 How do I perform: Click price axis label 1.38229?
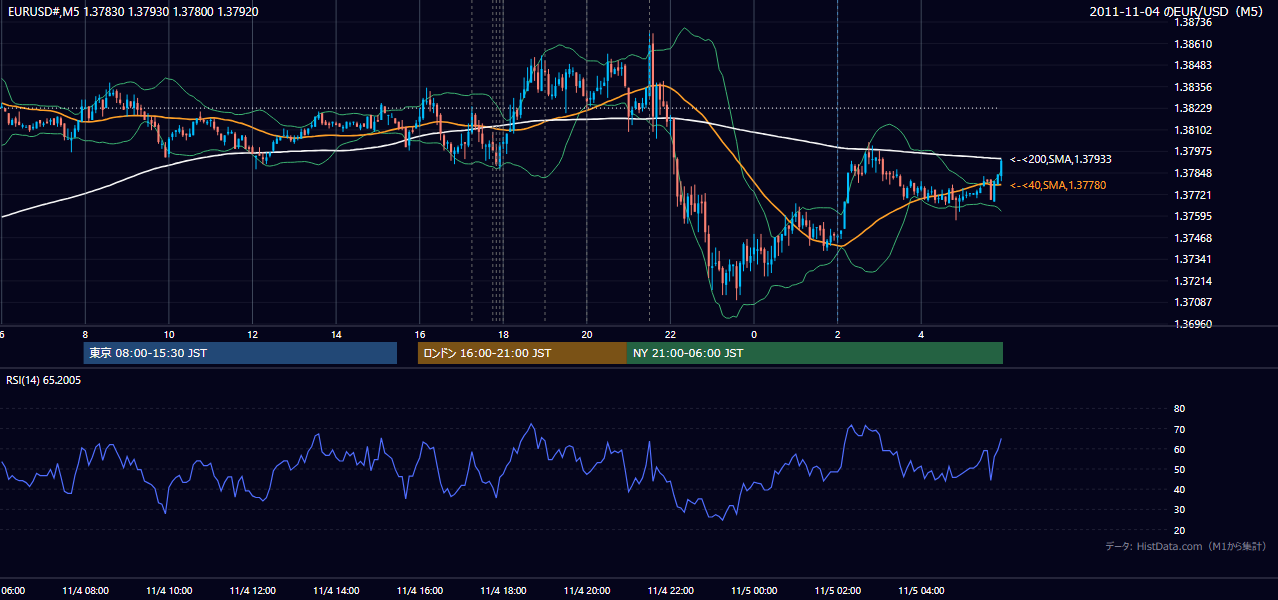point(1193,108)
